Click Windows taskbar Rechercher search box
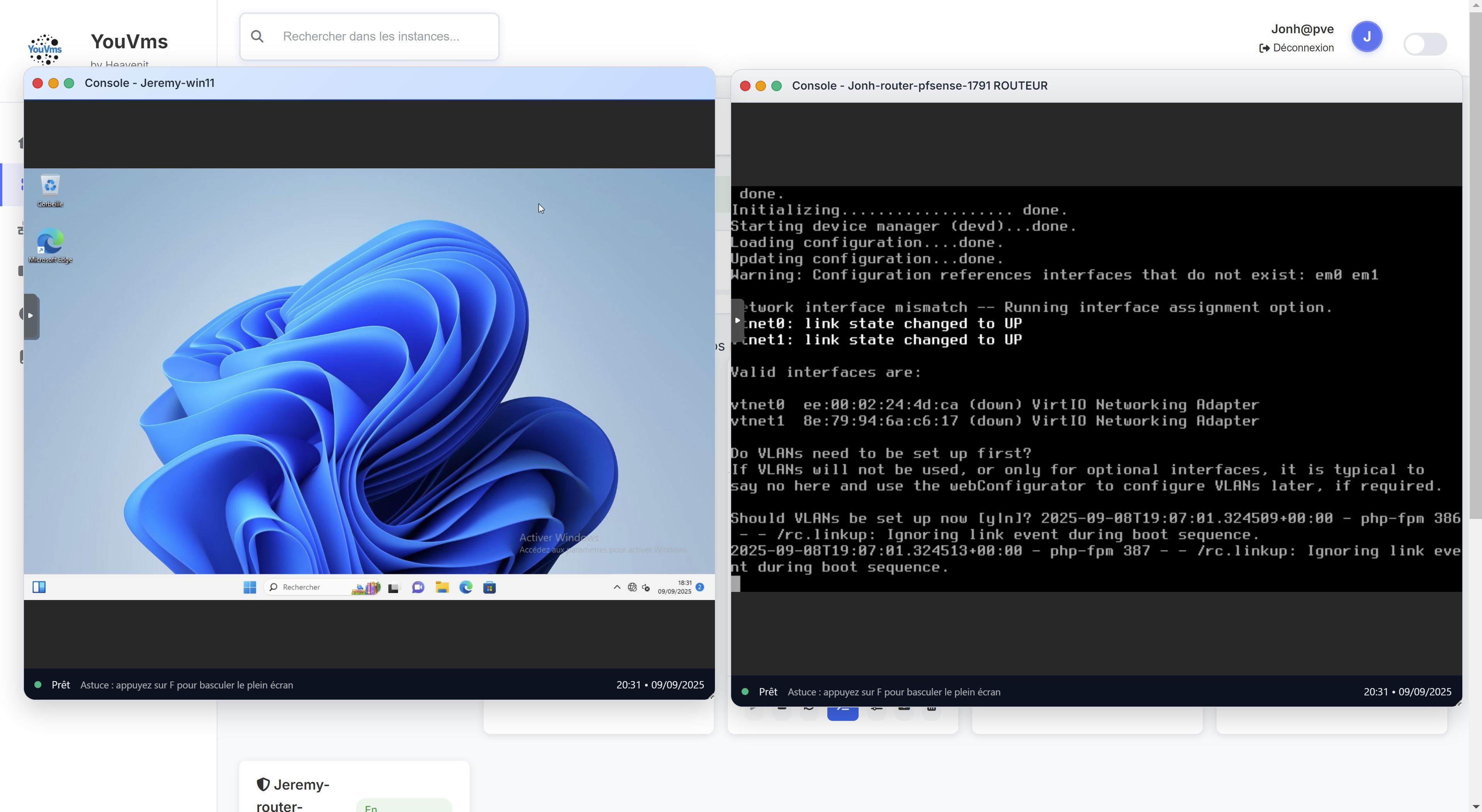 302,587
